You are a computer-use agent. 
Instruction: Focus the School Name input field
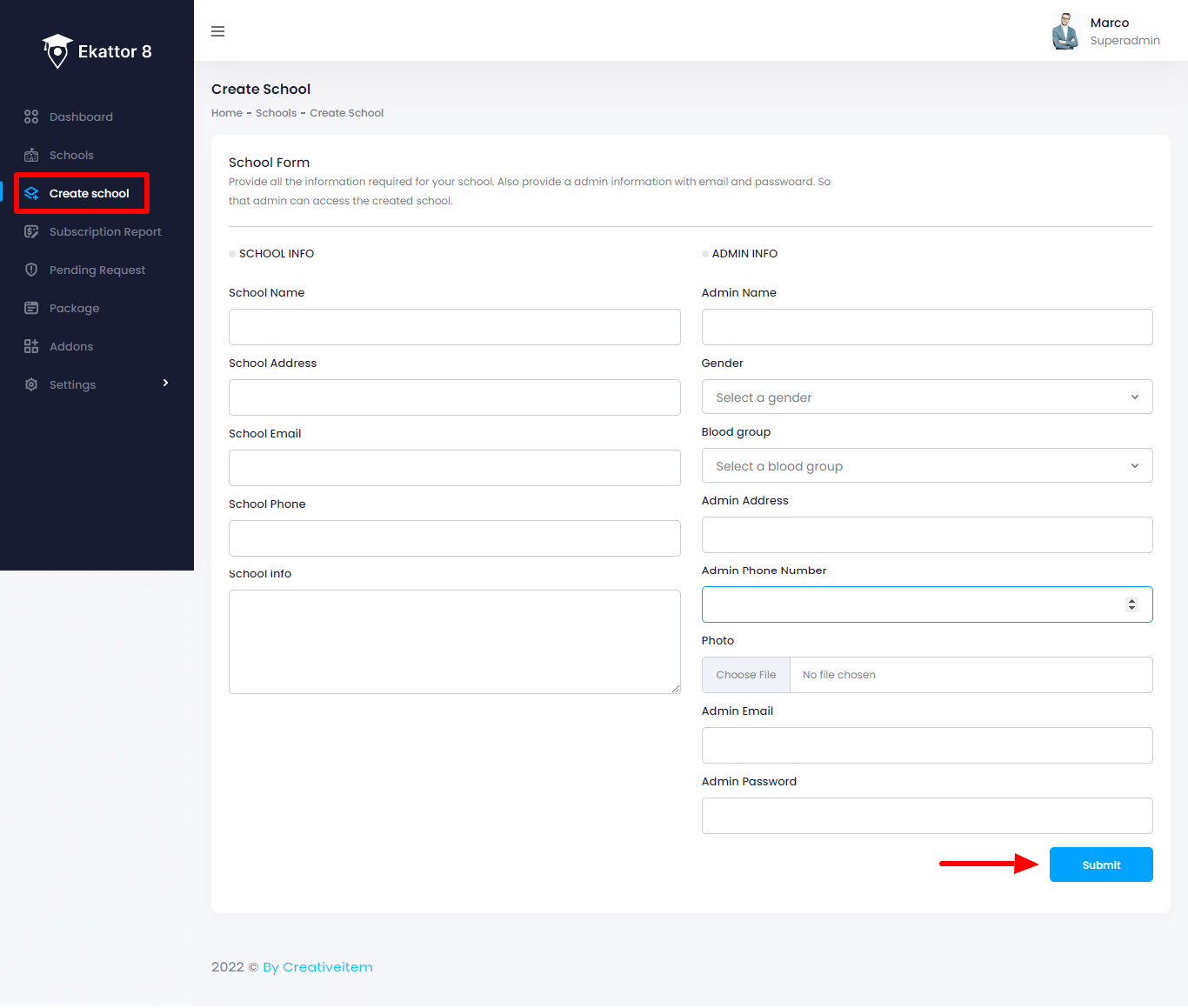[454, 327]
